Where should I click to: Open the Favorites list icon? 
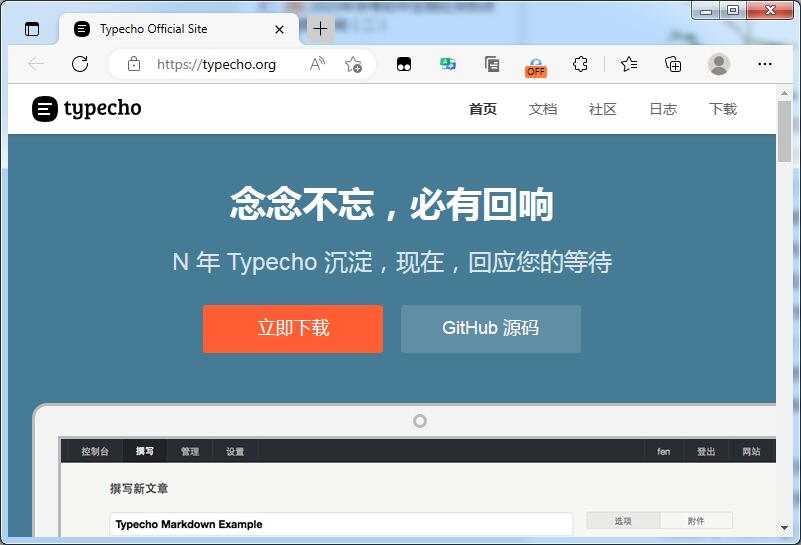[x=629, y=64]
